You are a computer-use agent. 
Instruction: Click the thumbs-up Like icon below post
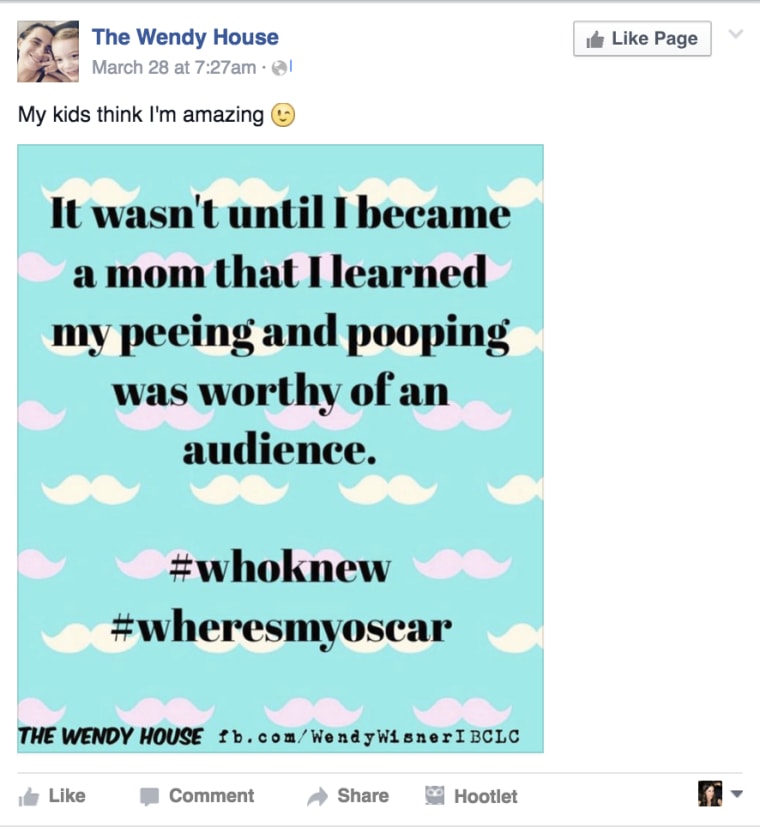28,797
